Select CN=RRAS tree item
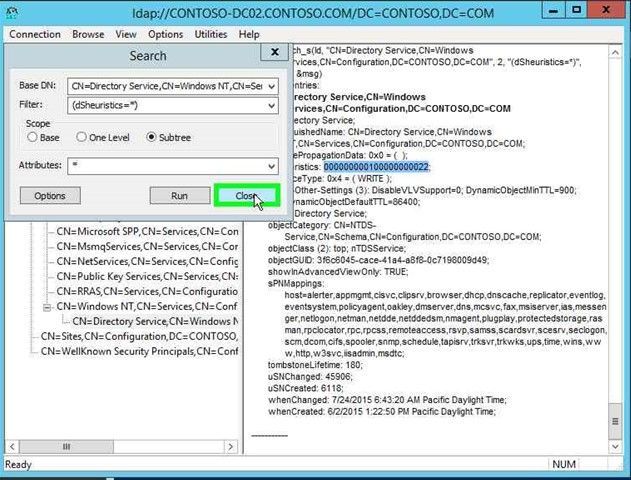Image resolution: width=631 pixels, height=480 pixels. coord(147,291)
